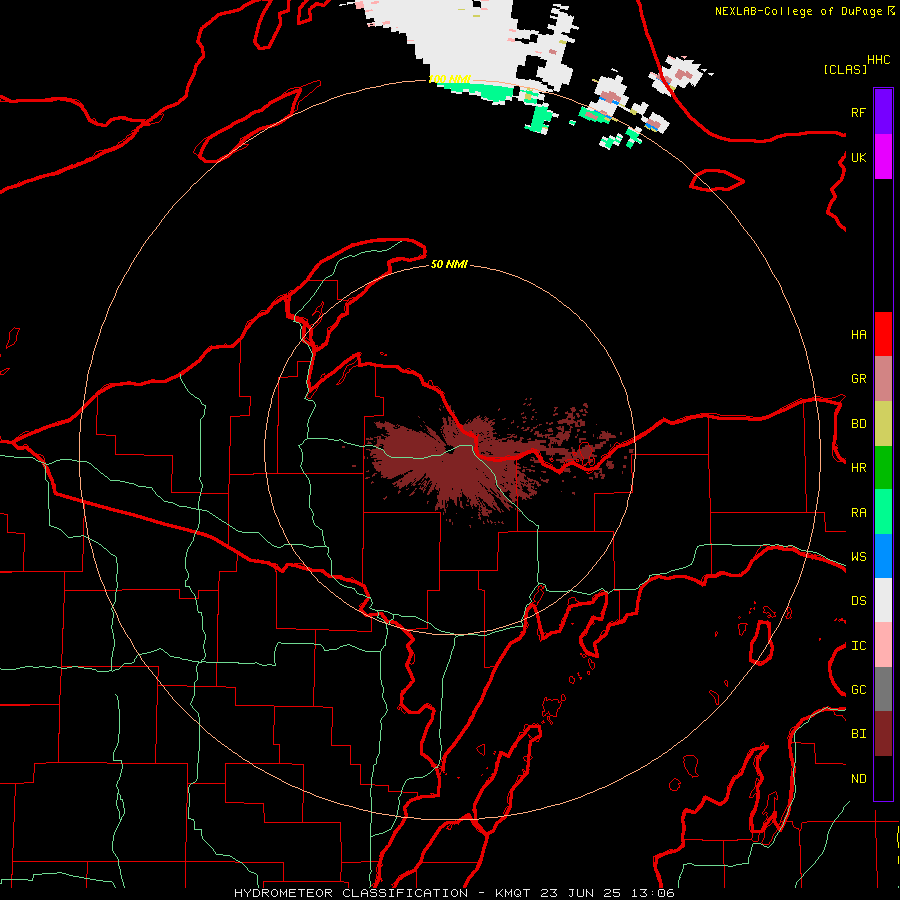Viewport: 900px width, 900px height.
Task: Click the GR salmon legend swatch
Action: 883,379
